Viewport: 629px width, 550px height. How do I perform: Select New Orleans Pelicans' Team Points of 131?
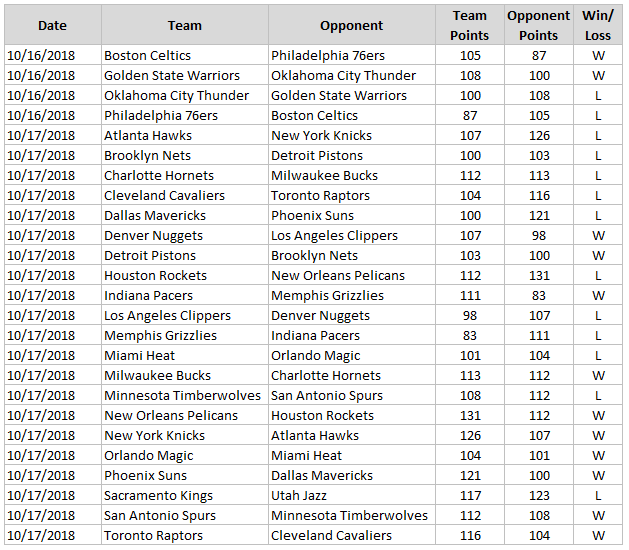tap(470, 415)
